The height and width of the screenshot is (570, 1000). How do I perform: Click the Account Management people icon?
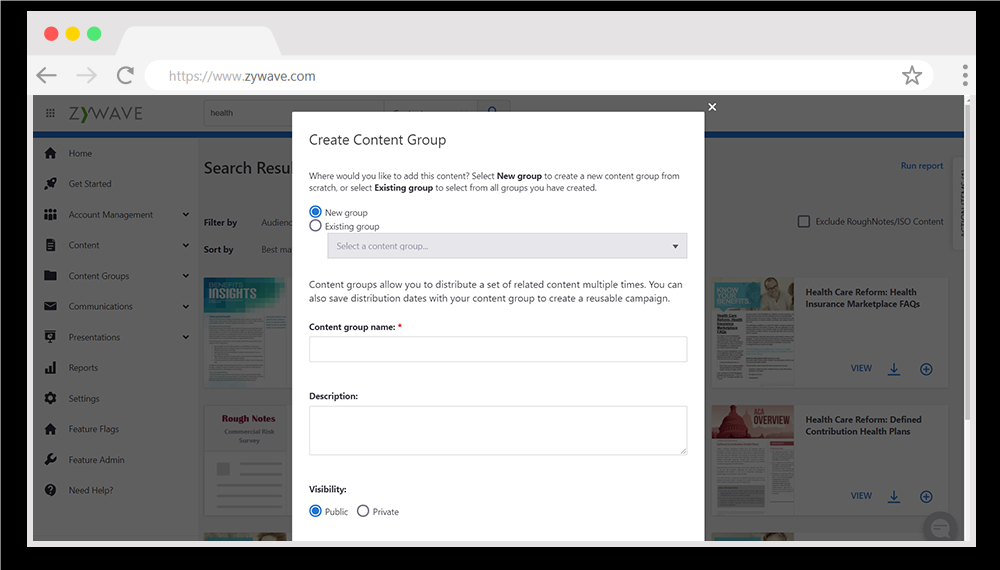point(50,214)
